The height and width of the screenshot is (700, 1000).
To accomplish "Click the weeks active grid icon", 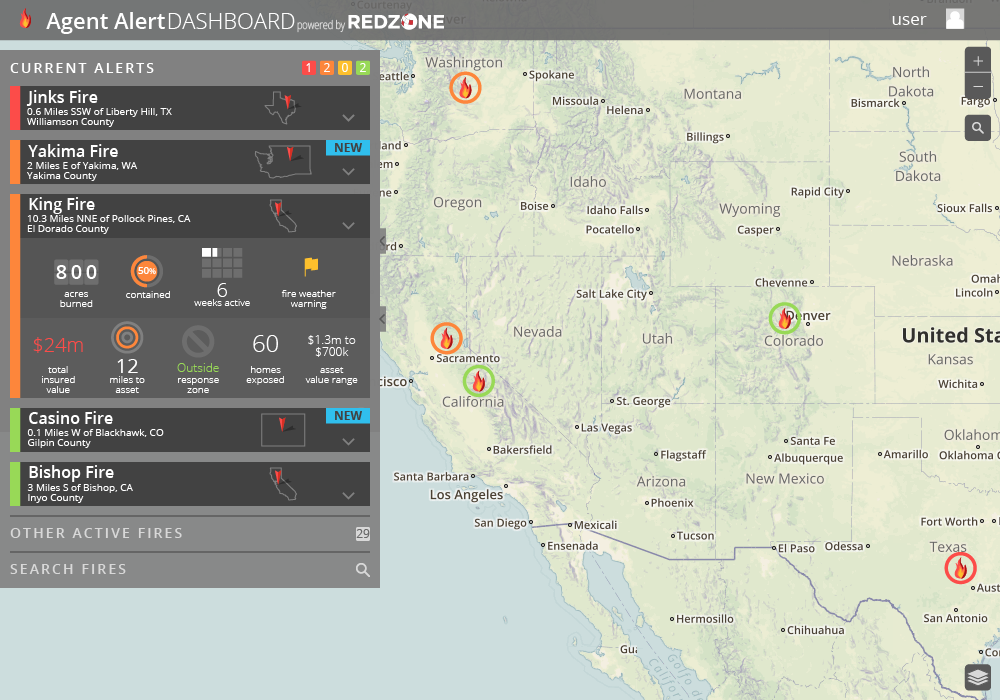I will (x=222, y=263).
